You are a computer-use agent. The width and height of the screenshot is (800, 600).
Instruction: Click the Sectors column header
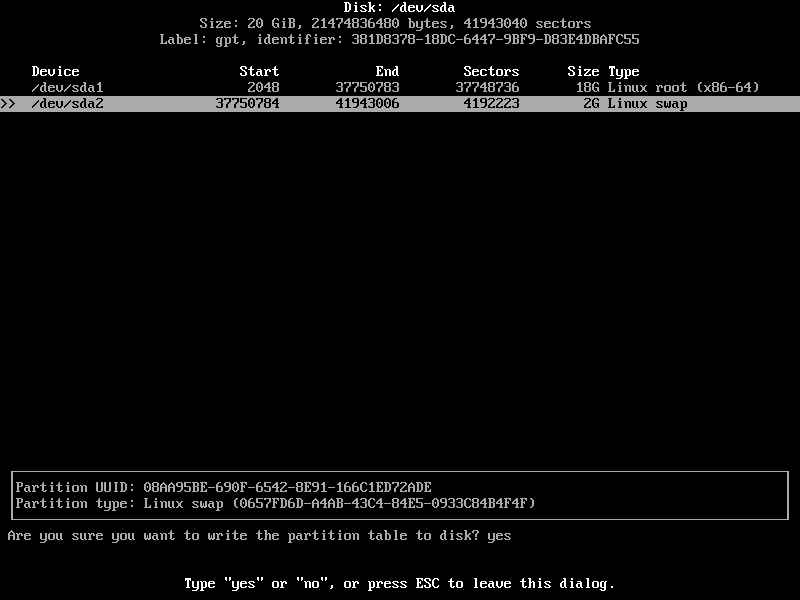[491, 71]
